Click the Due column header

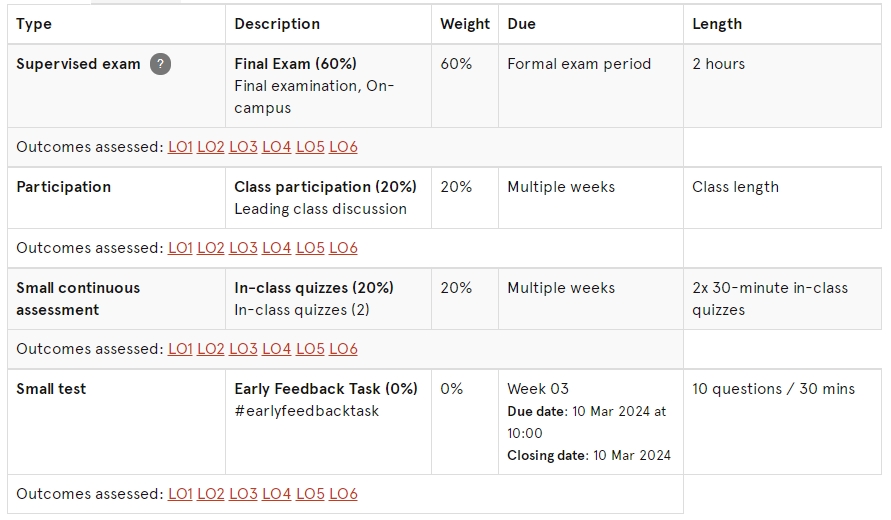[522, 24]
